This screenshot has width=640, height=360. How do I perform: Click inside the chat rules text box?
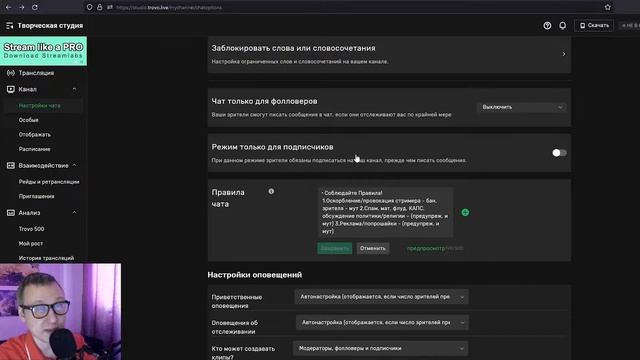[x=385, y=212]
